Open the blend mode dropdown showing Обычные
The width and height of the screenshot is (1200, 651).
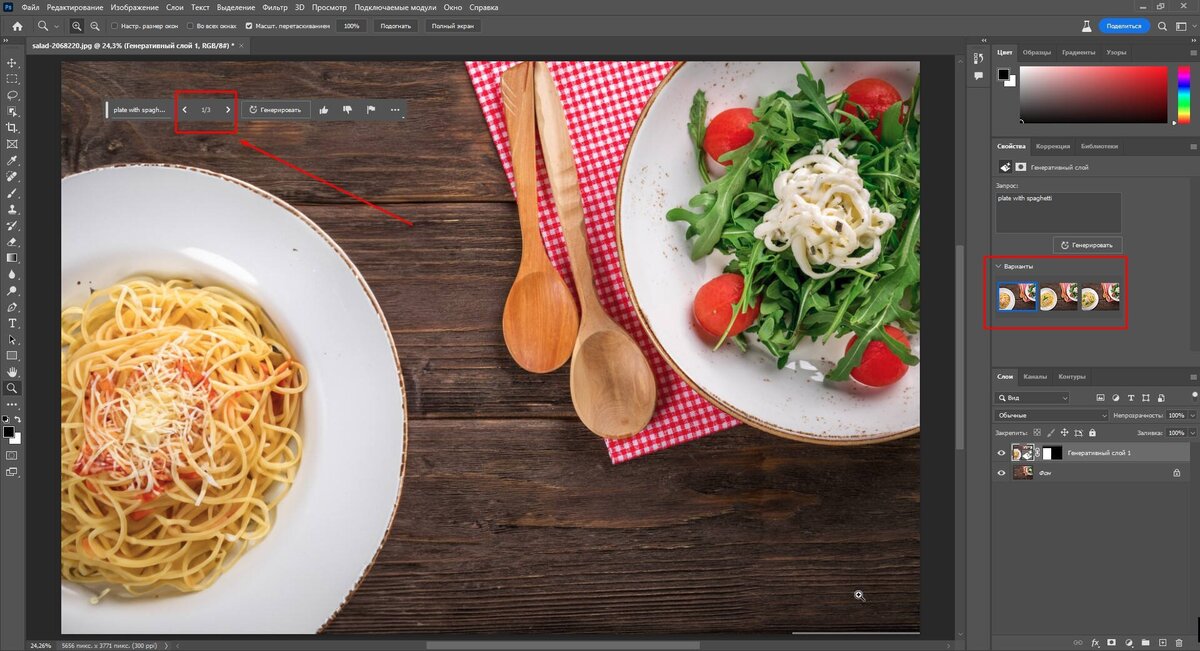pyautogui.click(x=1053, y=415)
